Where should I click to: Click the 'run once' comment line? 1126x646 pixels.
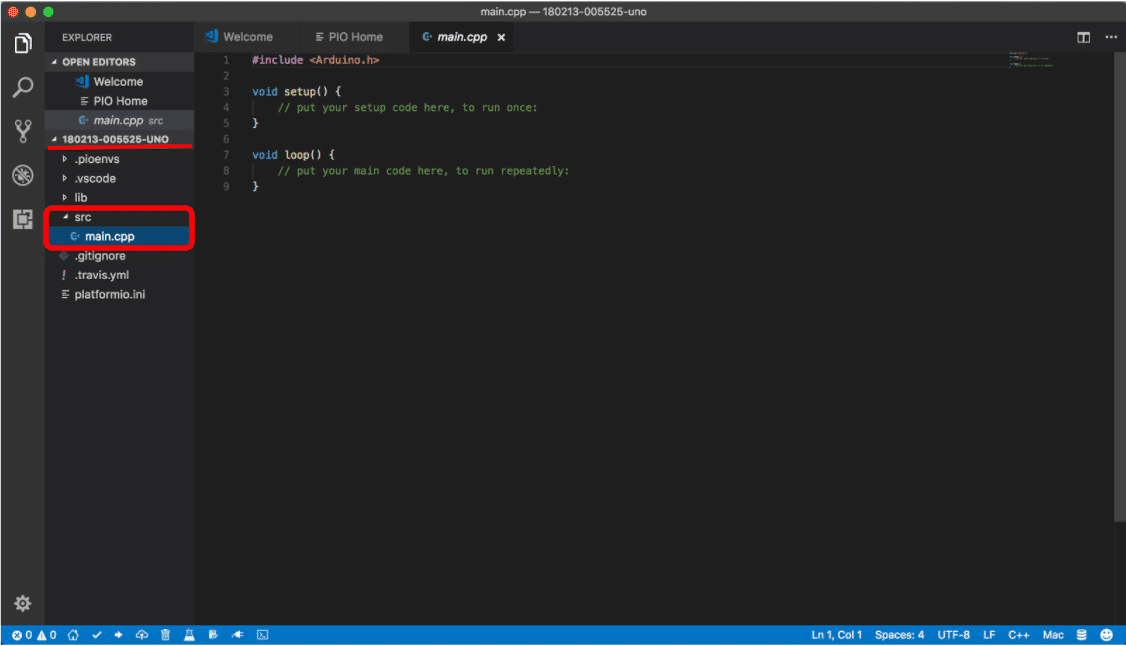coord(407,108)
